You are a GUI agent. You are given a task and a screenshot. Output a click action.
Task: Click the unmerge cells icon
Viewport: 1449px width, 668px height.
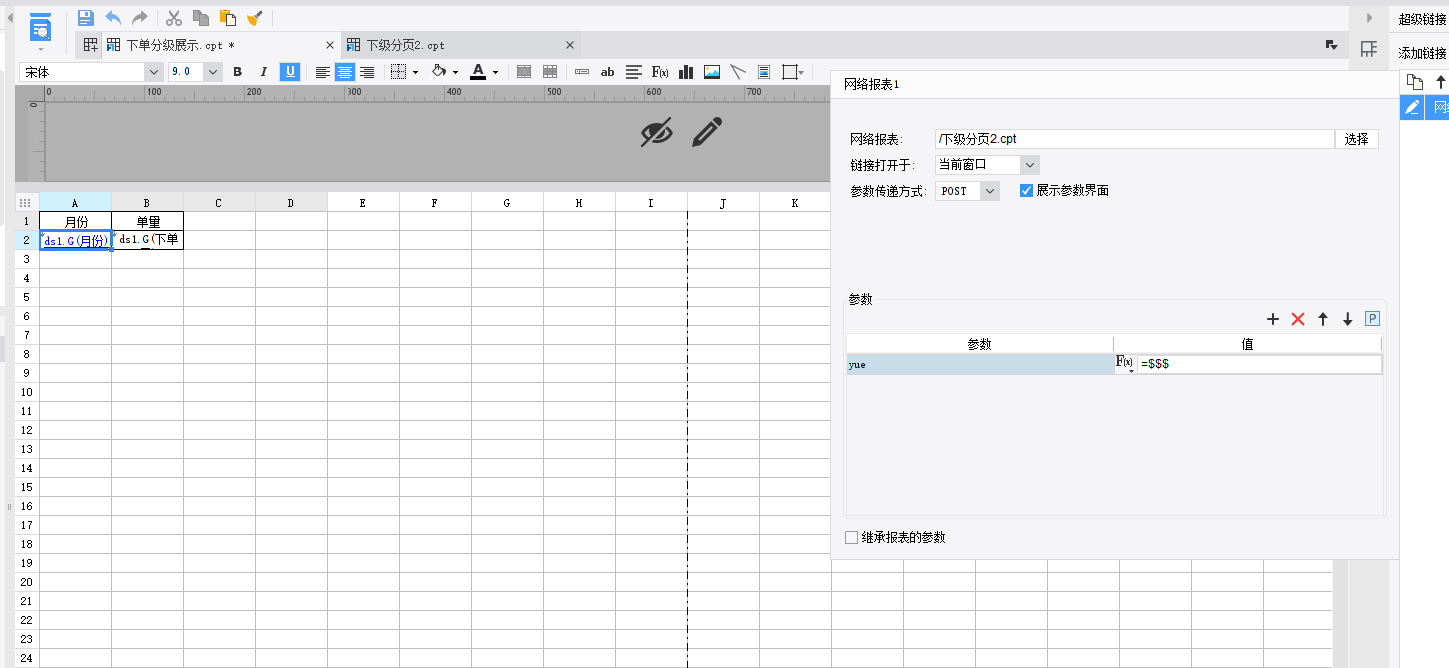[x=550, y=72]
